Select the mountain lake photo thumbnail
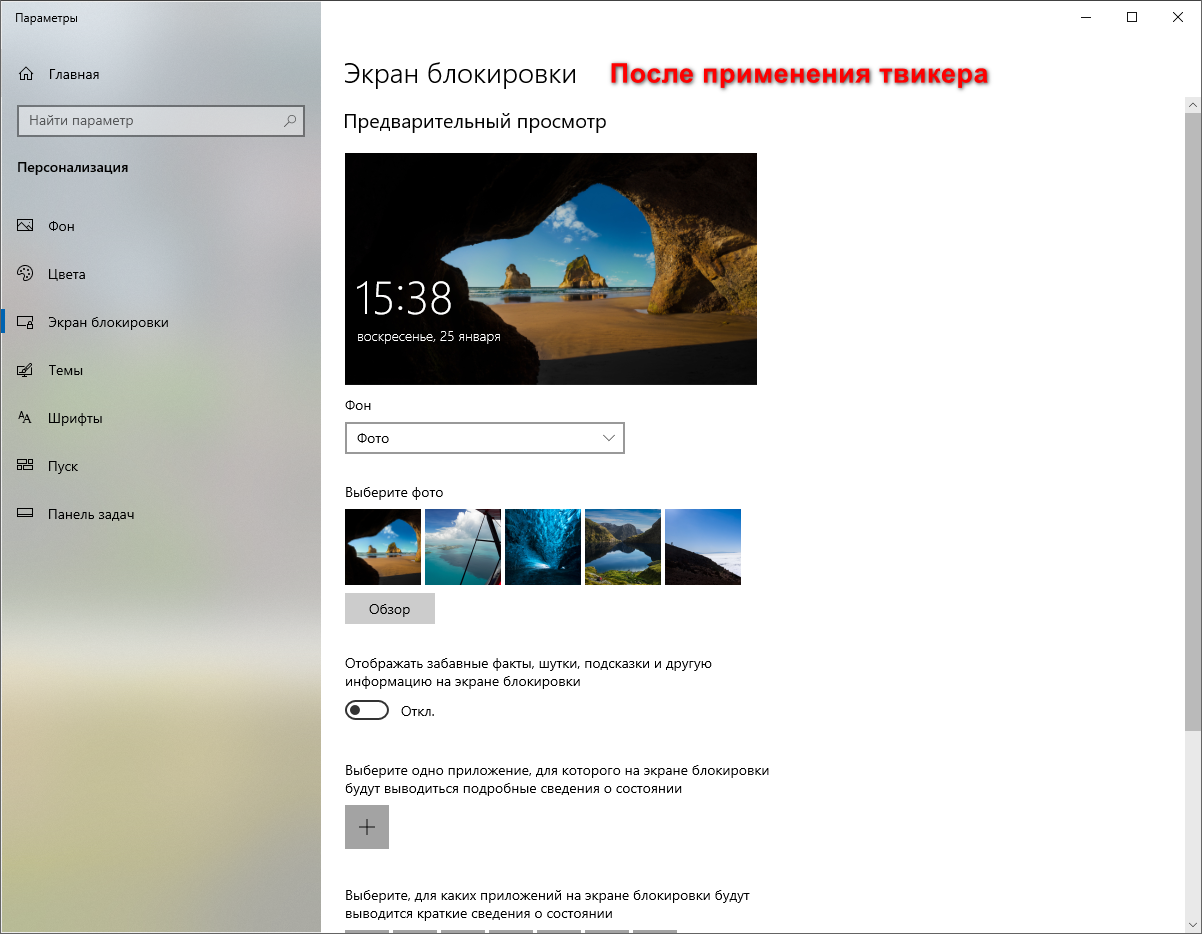Screen dimensions: 1202x934 (x=623, y=547)
